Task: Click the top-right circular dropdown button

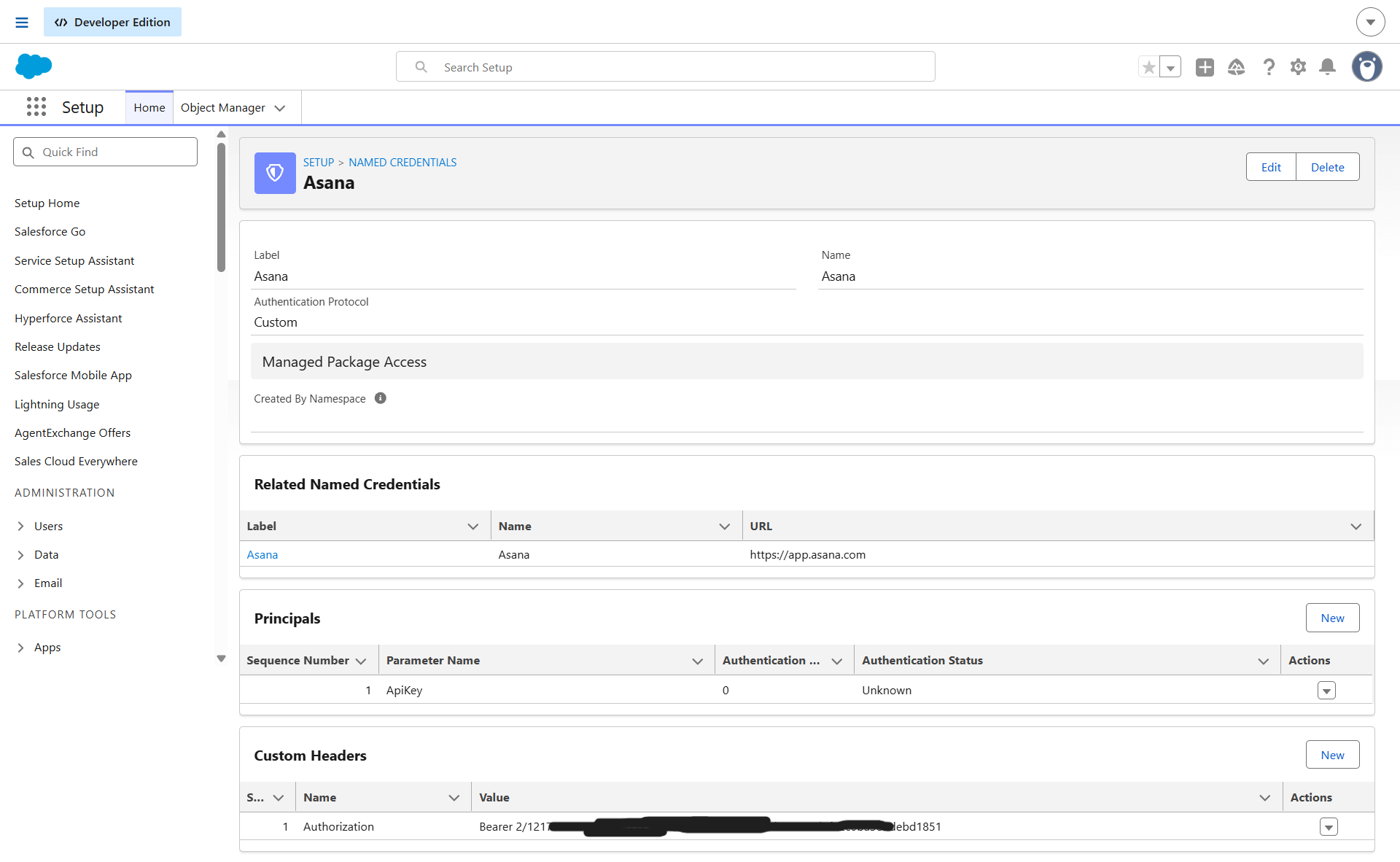Action: [x=1370, y=22]
